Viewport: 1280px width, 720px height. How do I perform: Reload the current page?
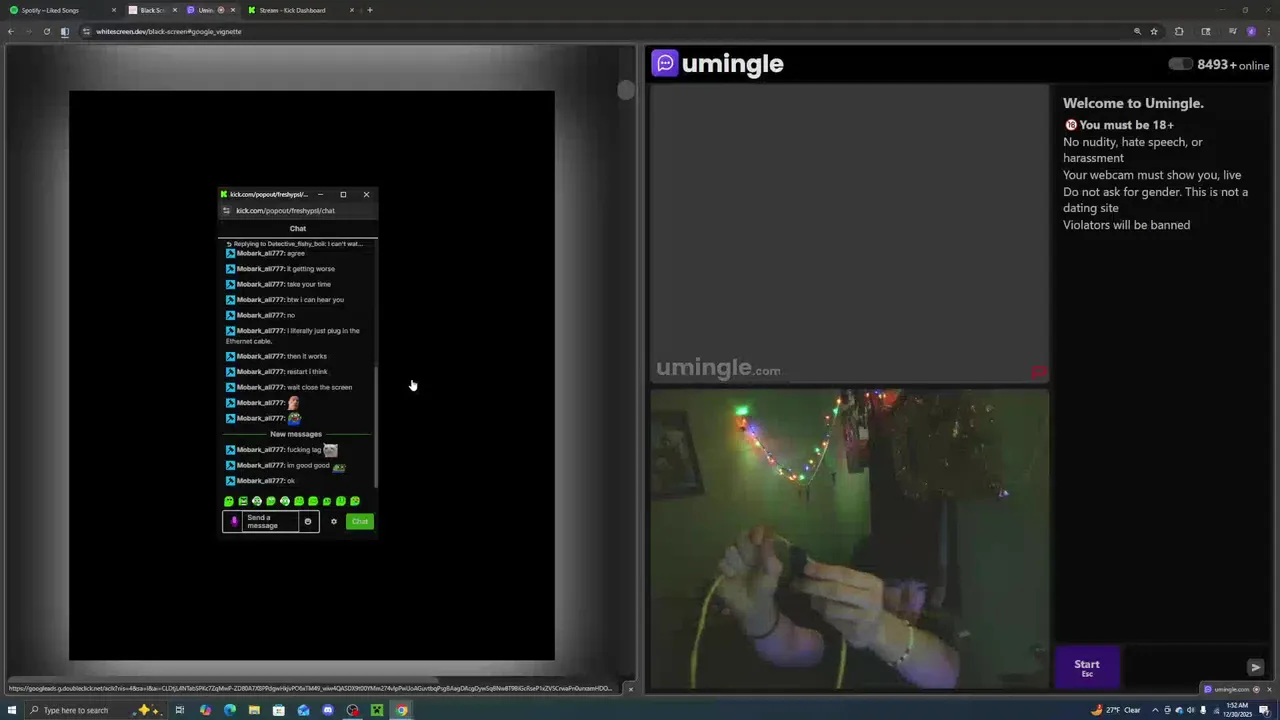(46, 31)
